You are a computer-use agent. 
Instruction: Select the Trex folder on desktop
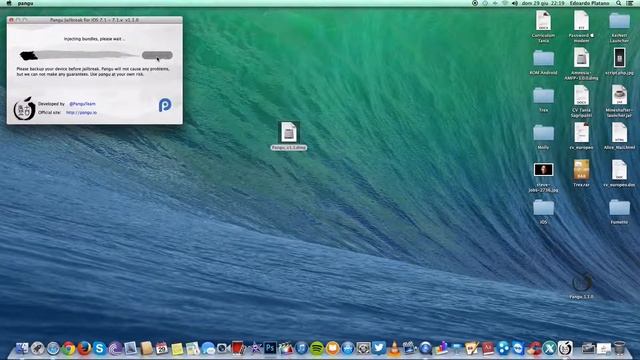[543, 100]
